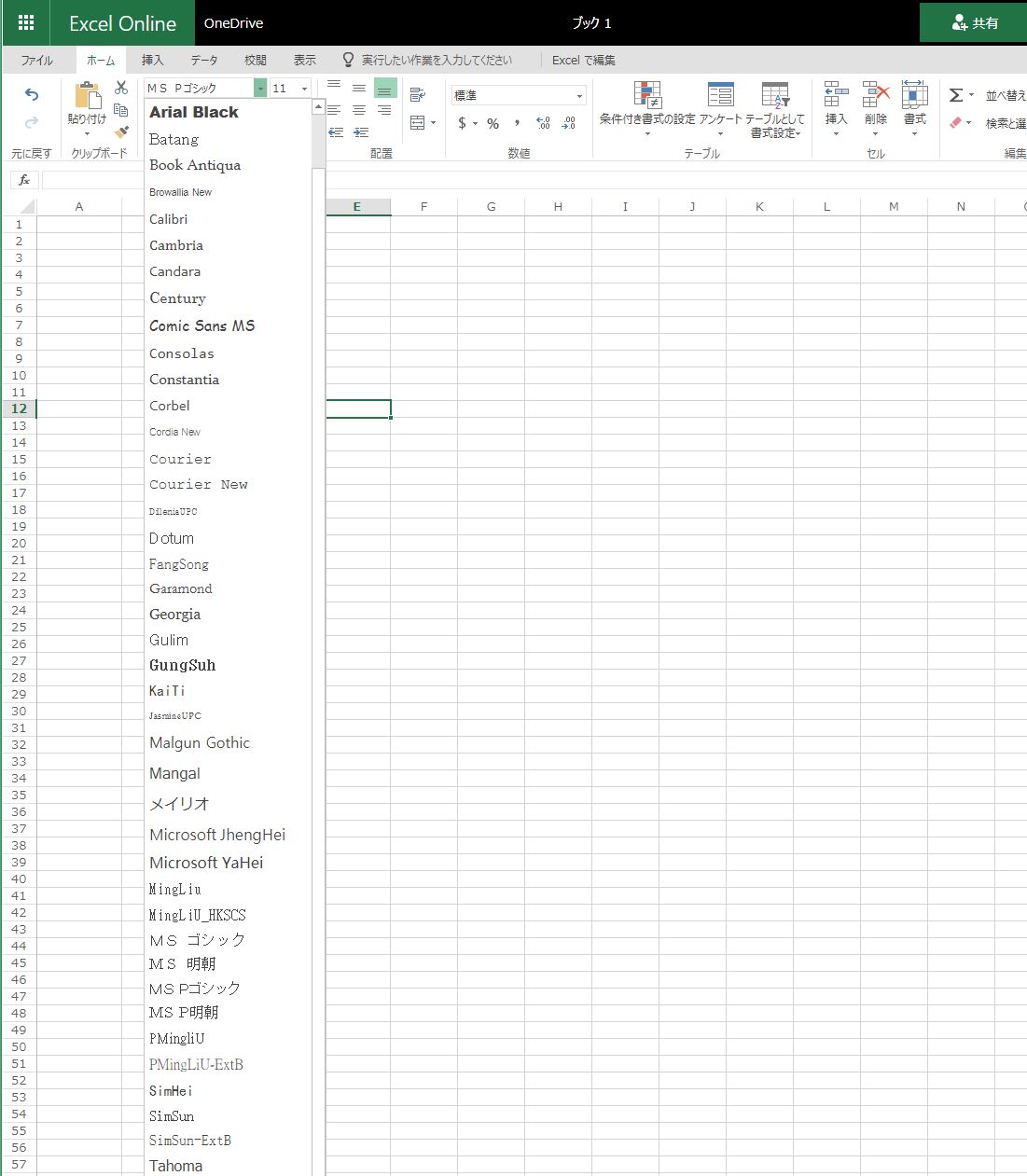Choose Microsoft YaHei font

coord(206,863)
